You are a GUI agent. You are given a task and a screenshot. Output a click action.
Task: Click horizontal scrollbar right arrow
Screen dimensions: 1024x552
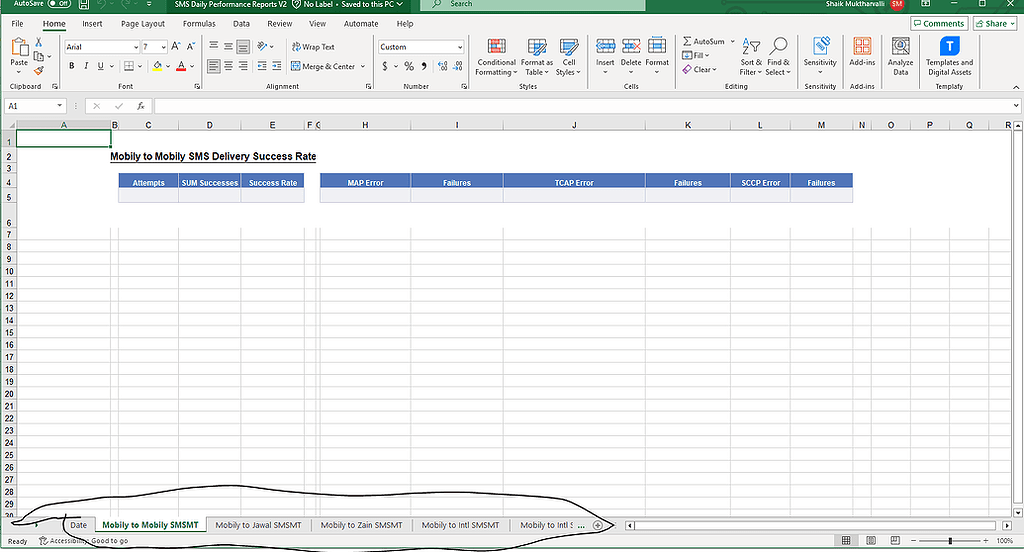click(1006, 525)
